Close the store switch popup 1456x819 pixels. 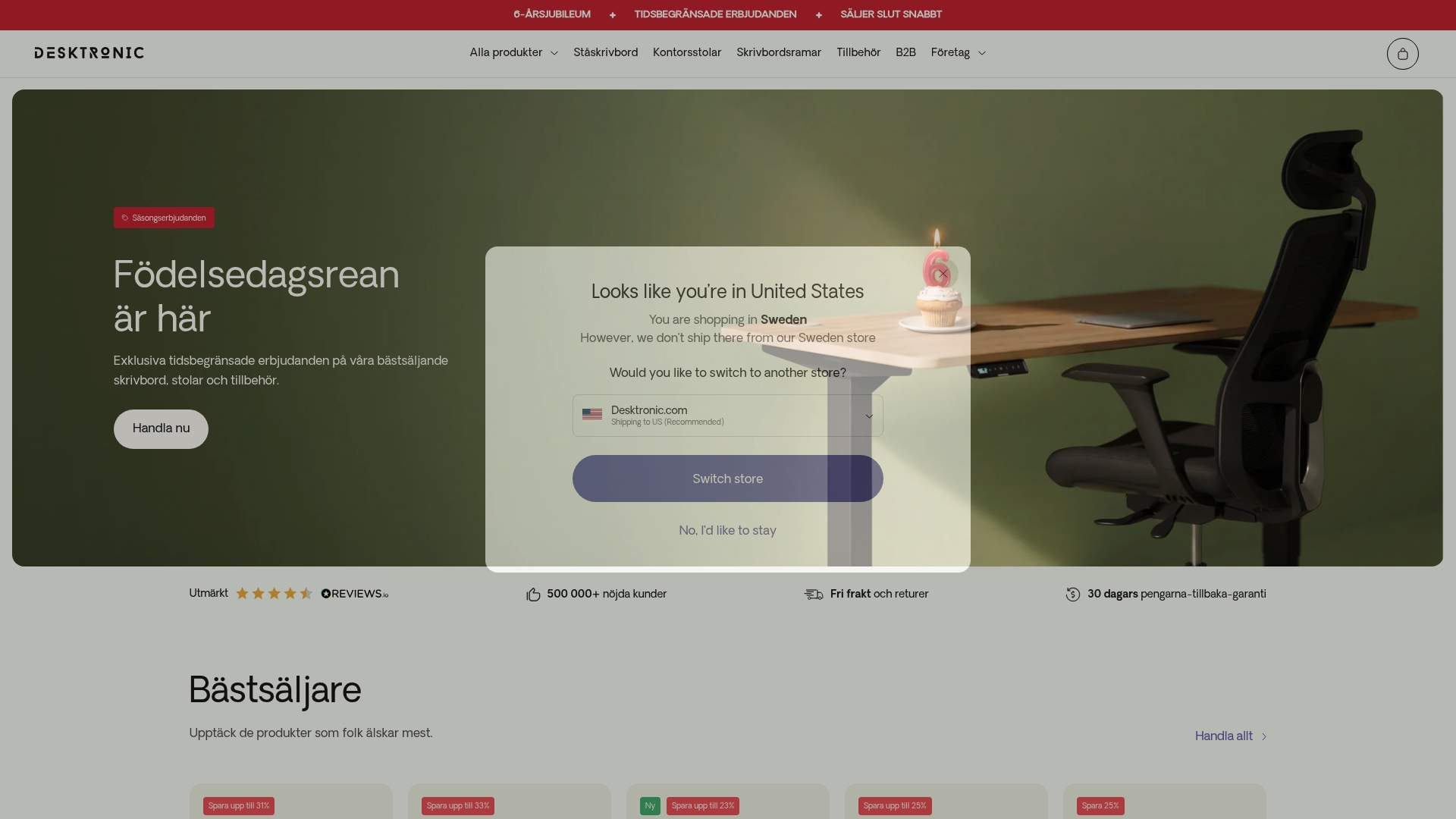(943, 274)
